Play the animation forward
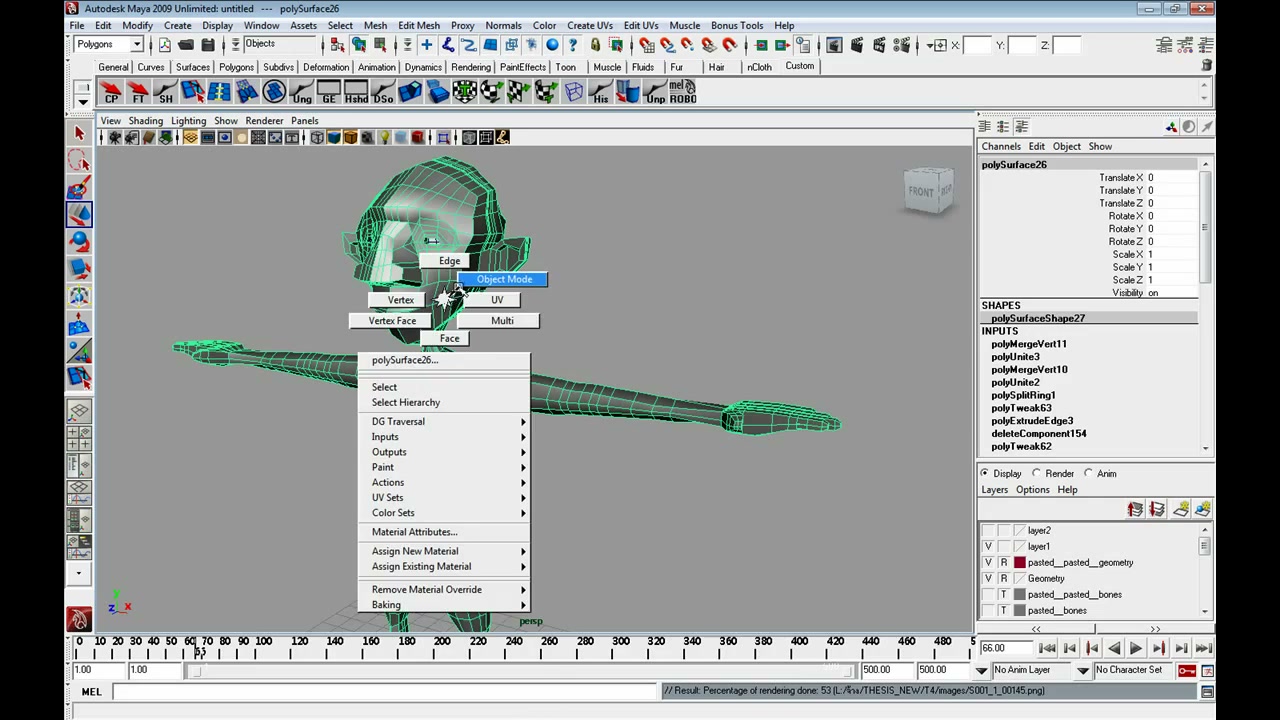Viewport: 1280px width, 720px height. [x=1136, y=648]
